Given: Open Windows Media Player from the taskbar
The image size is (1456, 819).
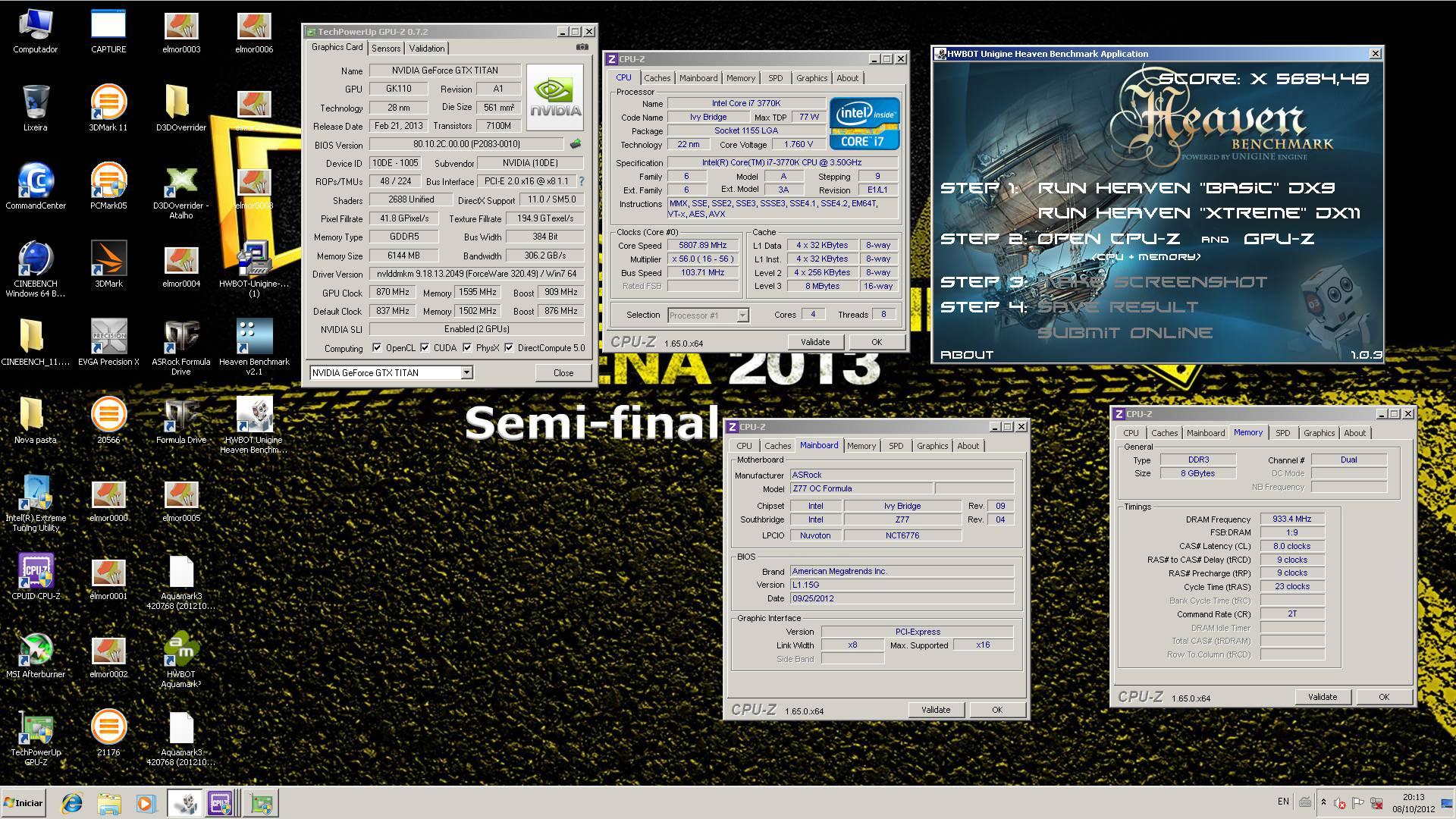Looking at the screenshot, I should (146, 803).
